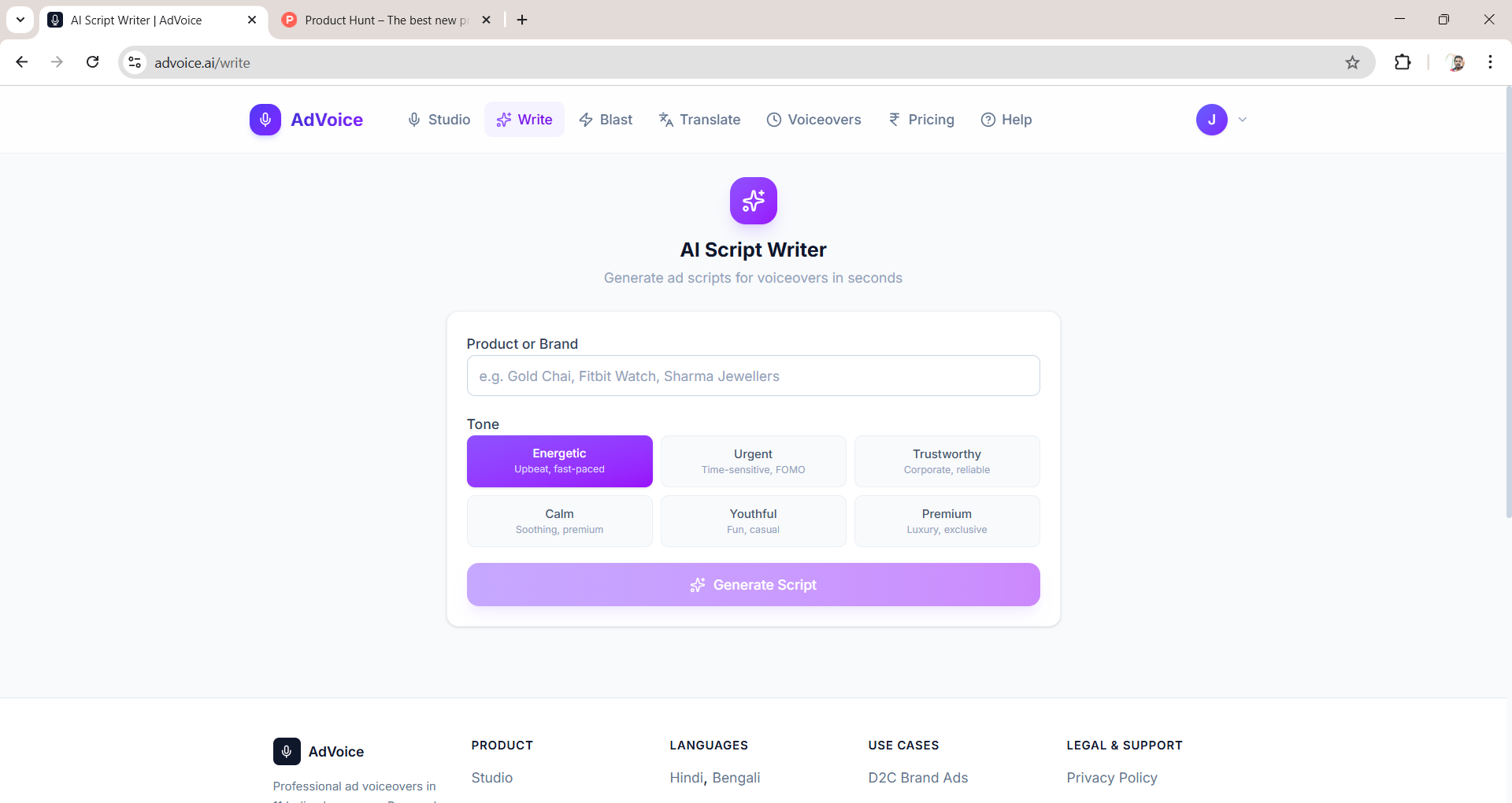Open the tab search dropdown arrow

coord(20,20)
